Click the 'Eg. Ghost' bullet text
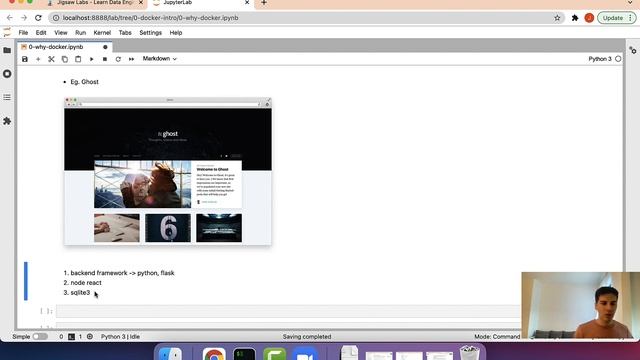Screen dimensions: 640x360 point(84,82)
